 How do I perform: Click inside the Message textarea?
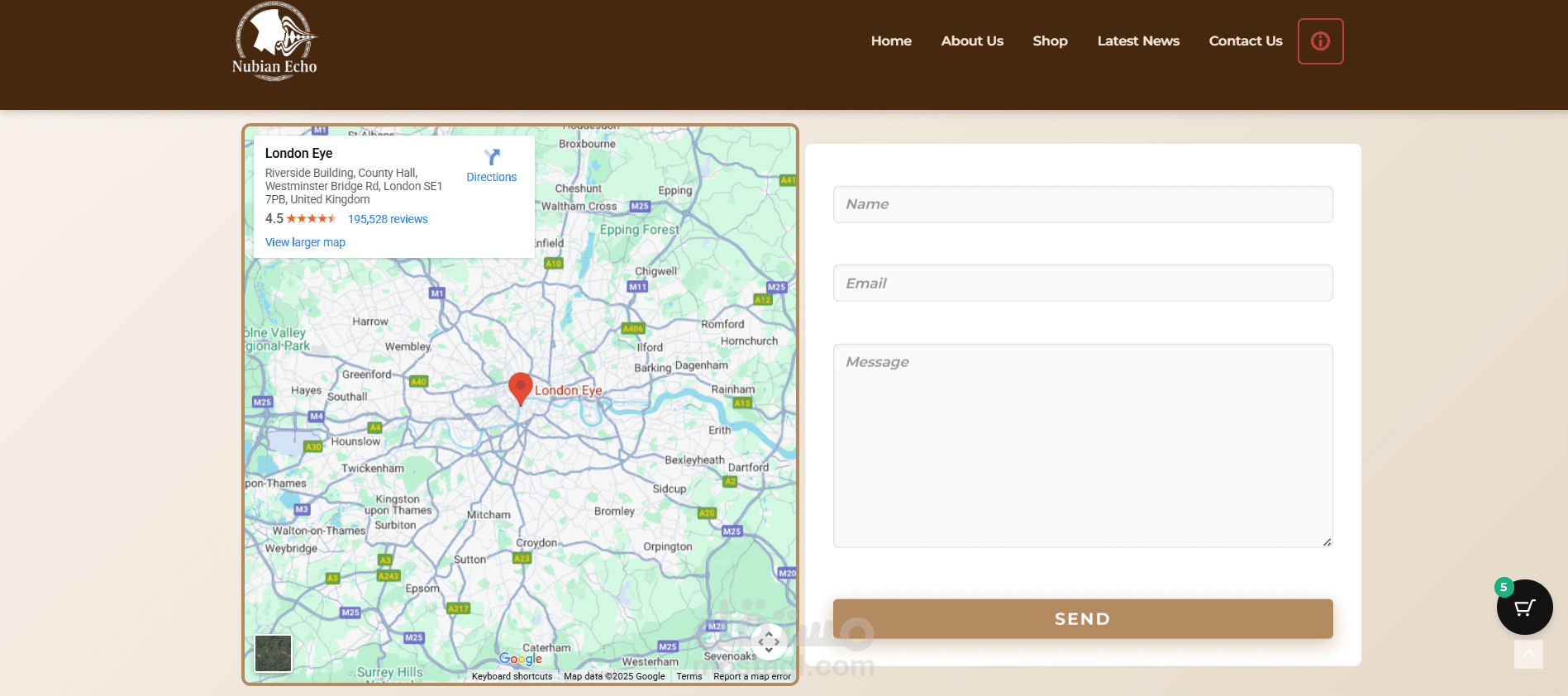(1083, 446)
